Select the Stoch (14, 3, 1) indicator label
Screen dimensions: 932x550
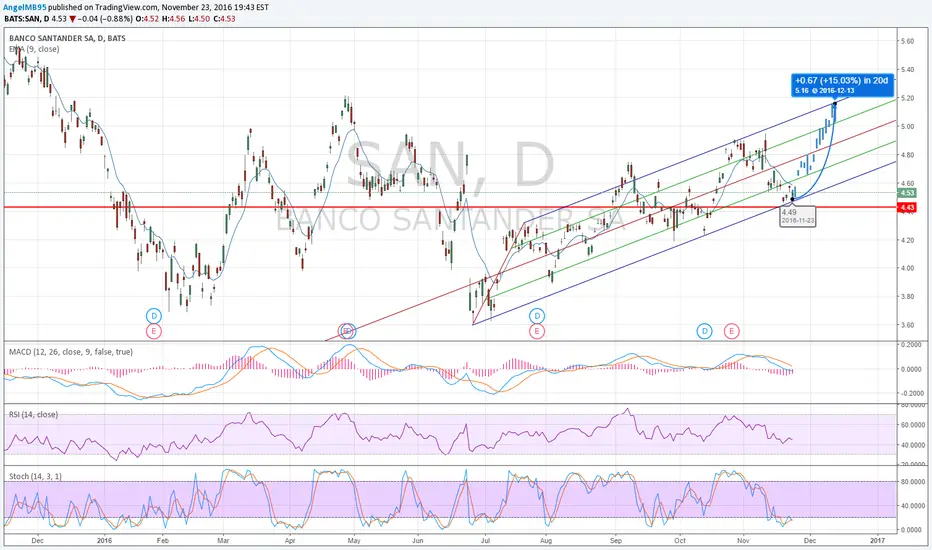35,476
